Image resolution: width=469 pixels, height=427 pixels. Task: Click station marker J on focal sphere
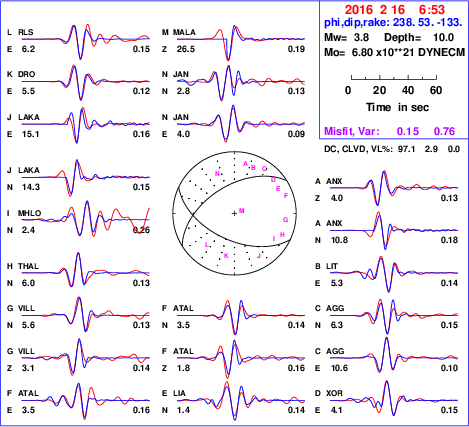click(x=259, y=256)
